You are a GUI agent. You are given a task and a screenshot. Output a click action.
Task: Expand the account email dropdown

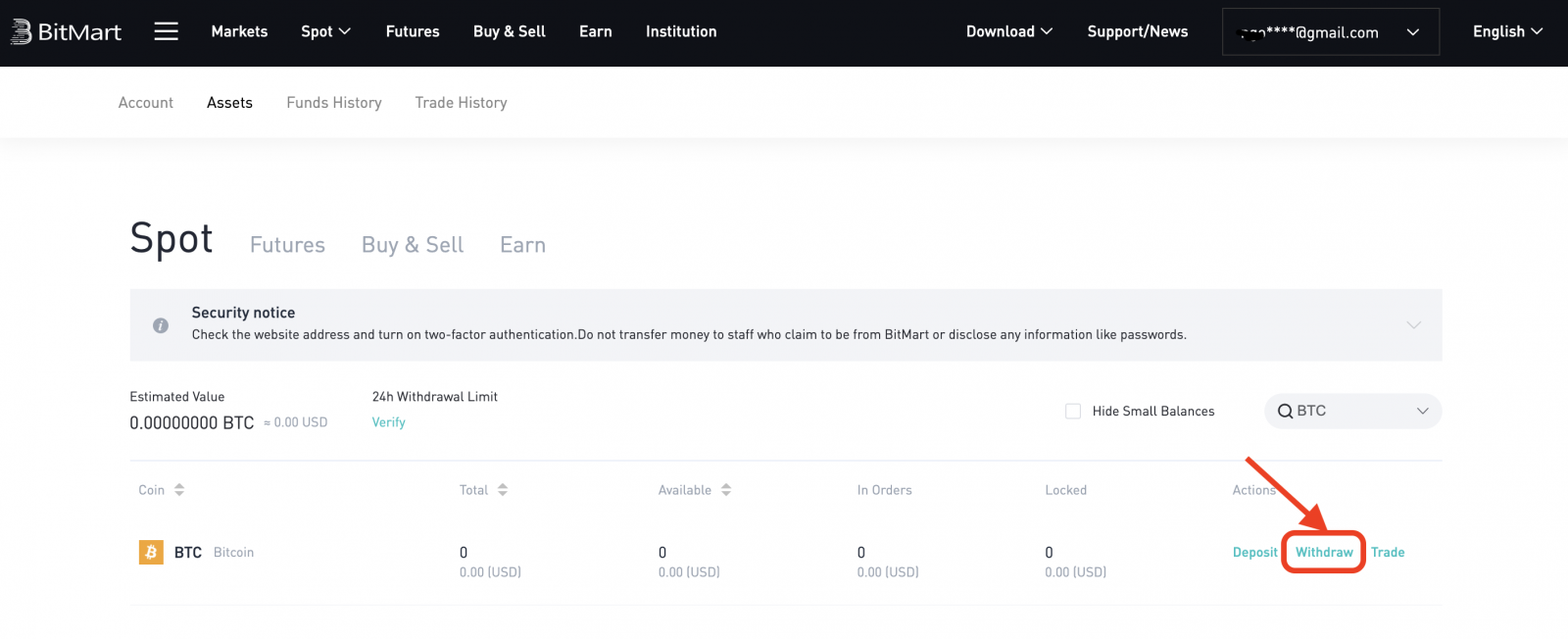1412,32
